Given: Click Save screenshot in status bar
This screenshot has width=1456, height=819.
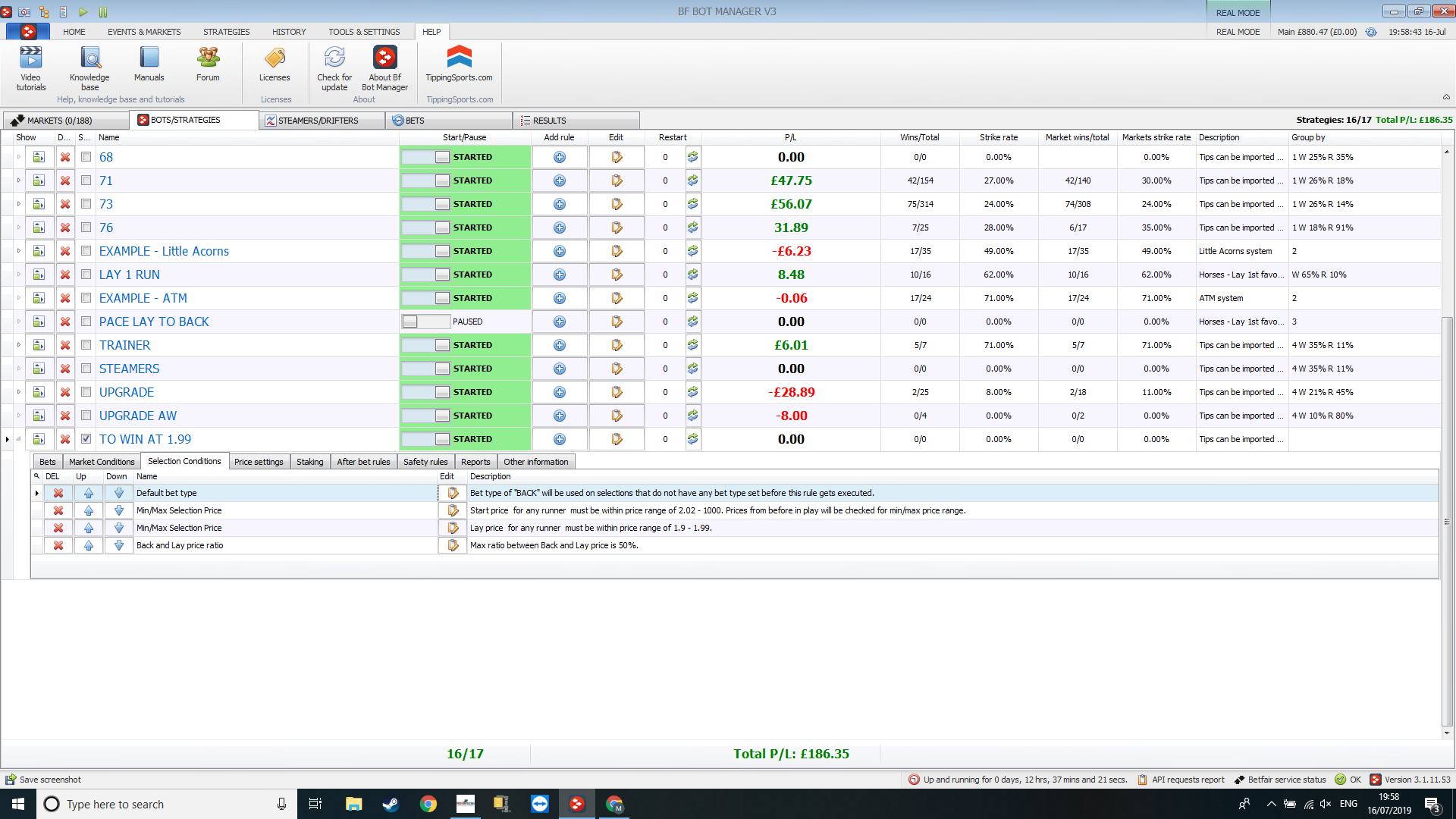Looking at the screenshot, I should click(43, 780).
